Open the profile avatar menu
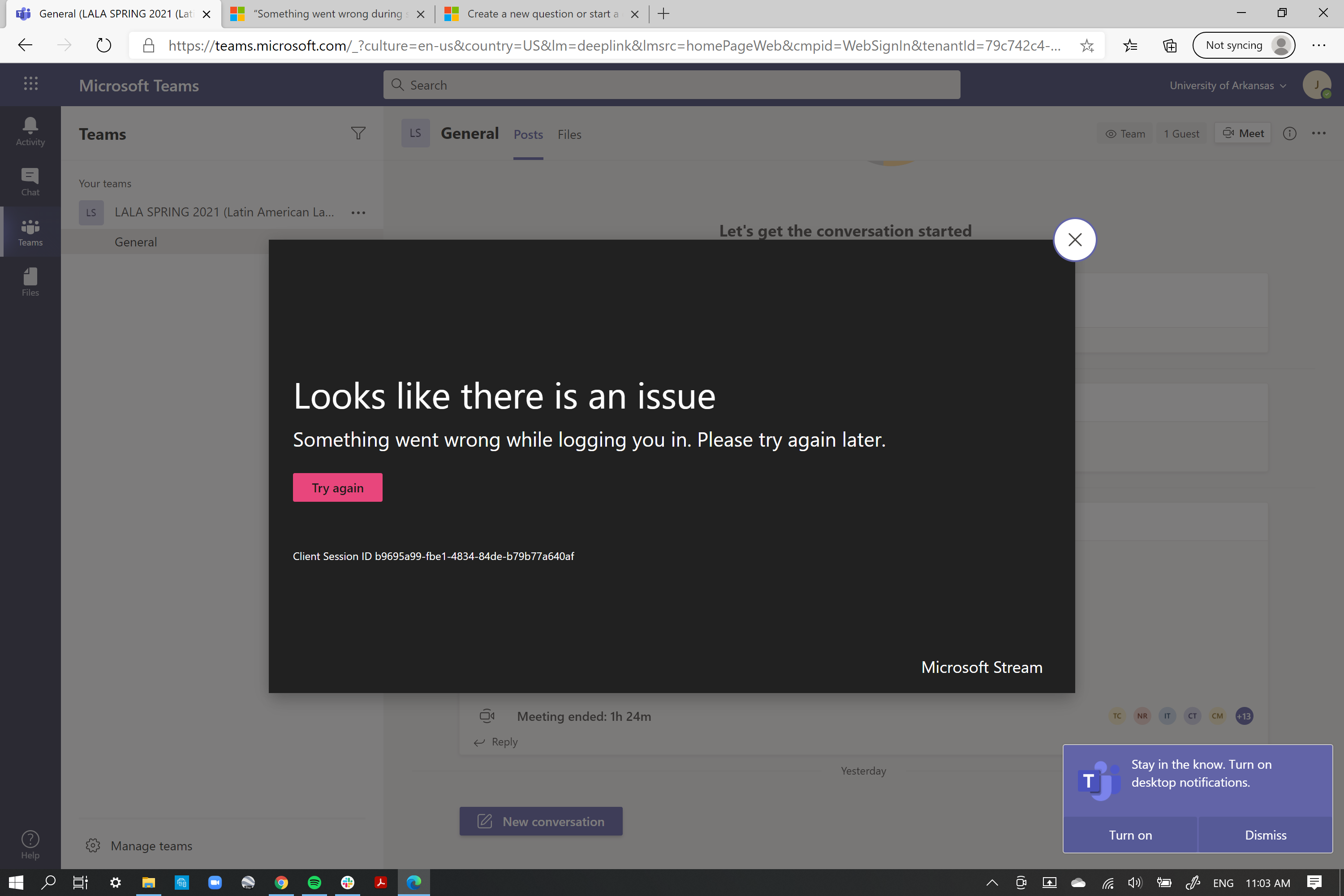The height and width of the screenshot is (896, 1344). coord(1317,85)
